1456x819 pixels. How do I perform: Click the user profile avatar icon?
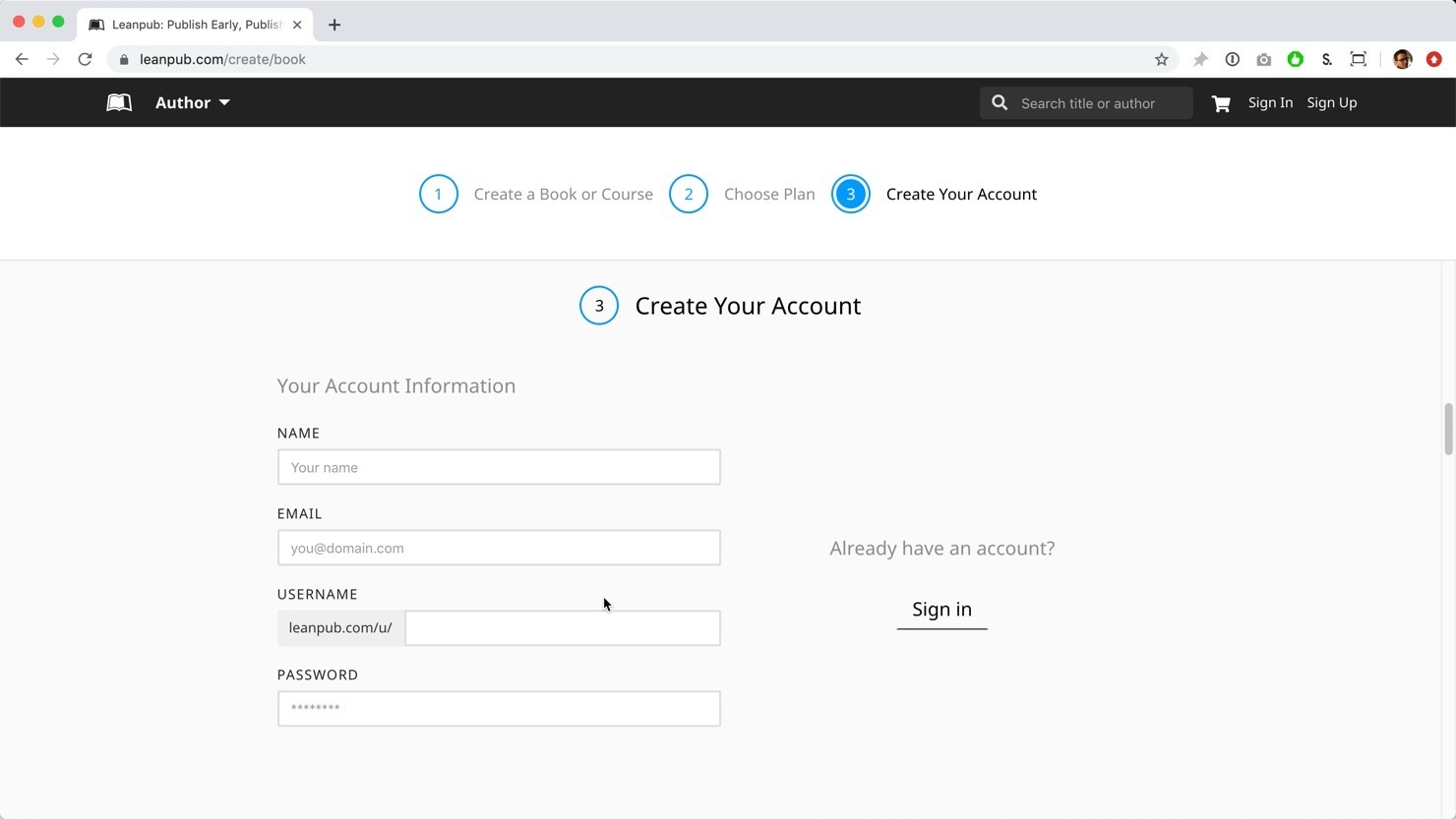coord(1402,59)
